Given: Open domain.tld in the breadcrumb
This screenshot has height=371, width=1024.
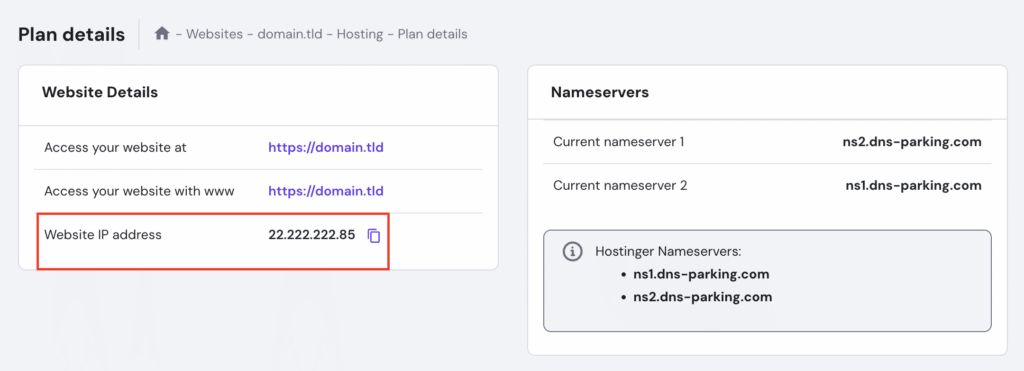Looking at the screenshot, I should (290, 34).
